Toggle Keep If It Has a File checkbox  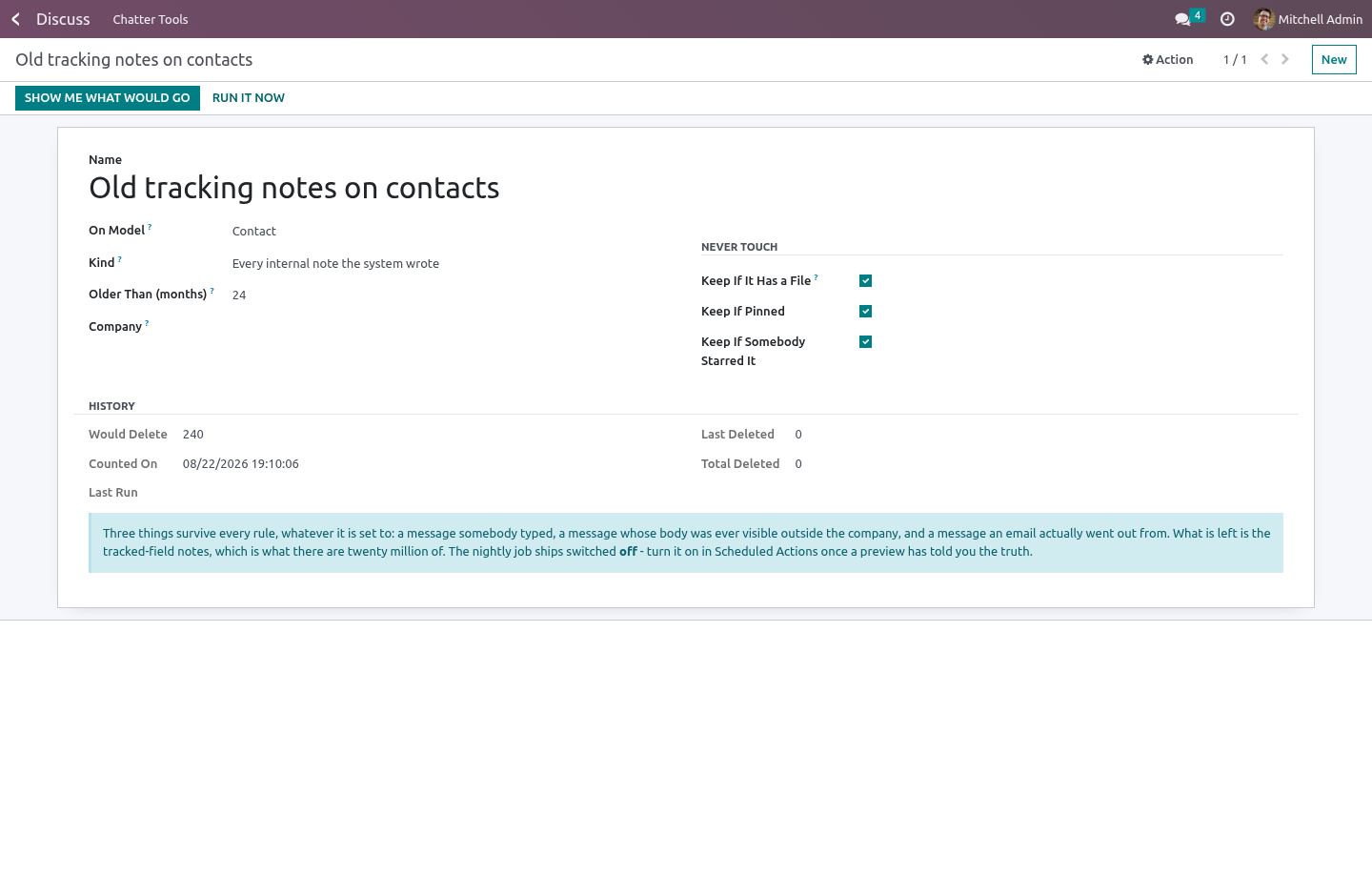point(865,280)
